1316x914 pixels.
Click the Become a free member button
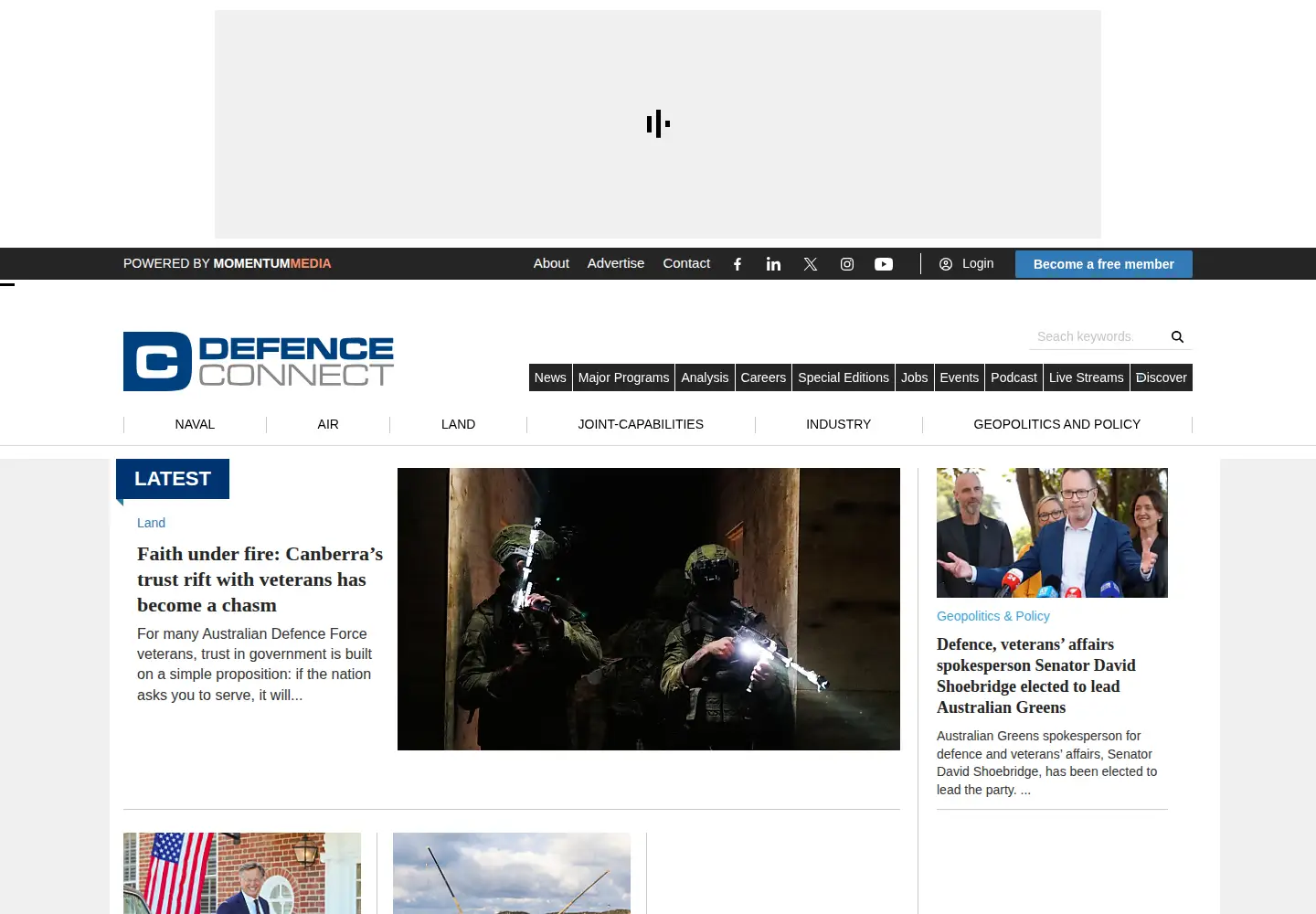tap(1104, 264)
